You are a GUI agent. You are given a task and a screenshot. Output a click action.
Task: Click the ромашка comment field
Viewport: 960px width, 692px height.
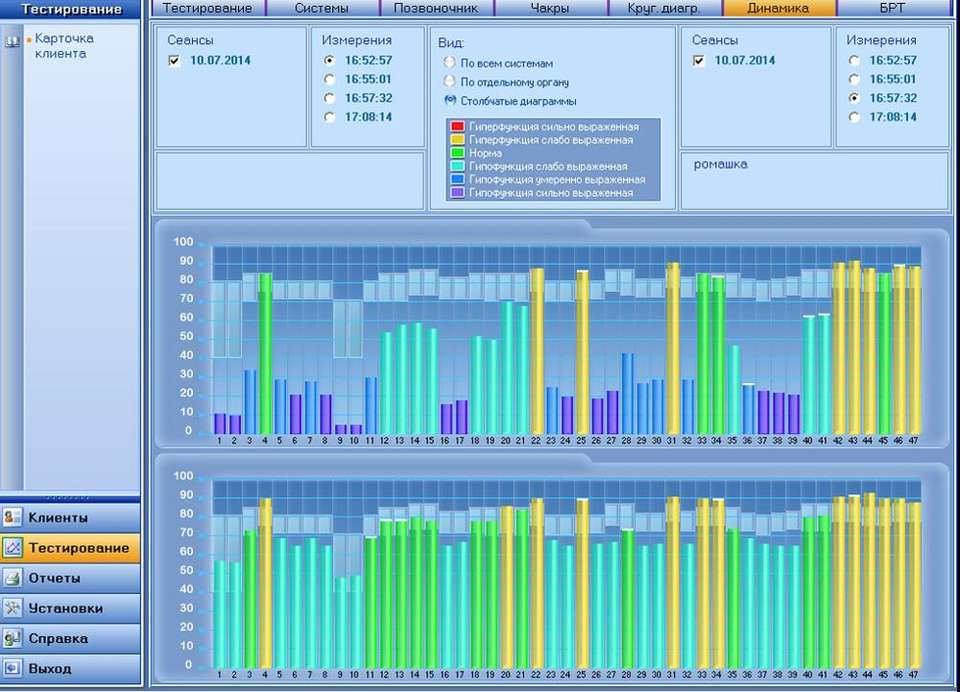(x=814, y=180)
